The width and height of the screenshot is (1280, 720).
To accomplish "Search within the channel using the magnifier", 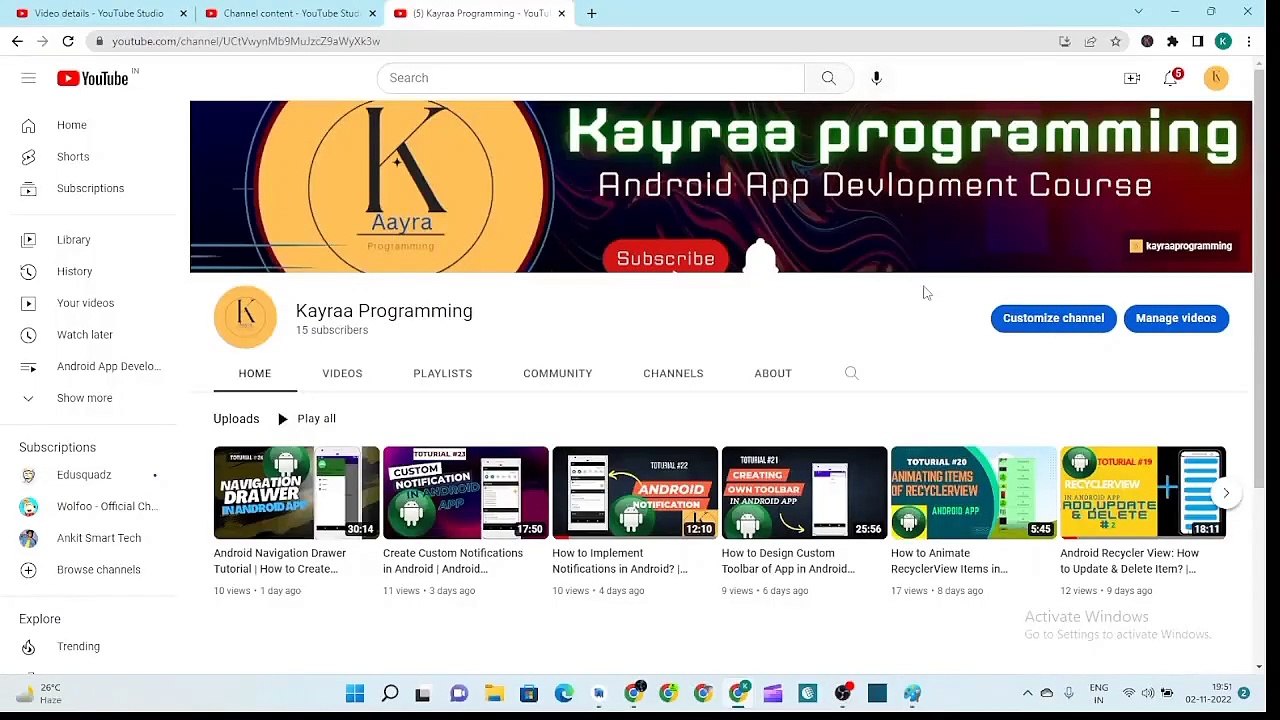I will pos(852,373).
